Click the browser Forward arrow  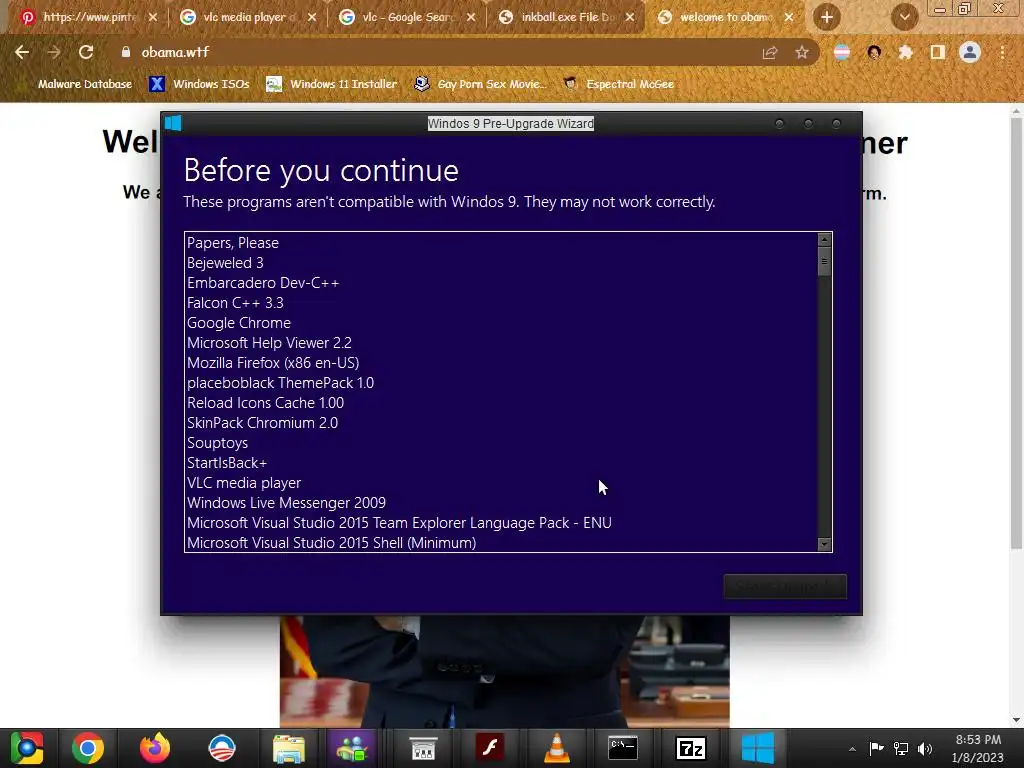[54, 52]
